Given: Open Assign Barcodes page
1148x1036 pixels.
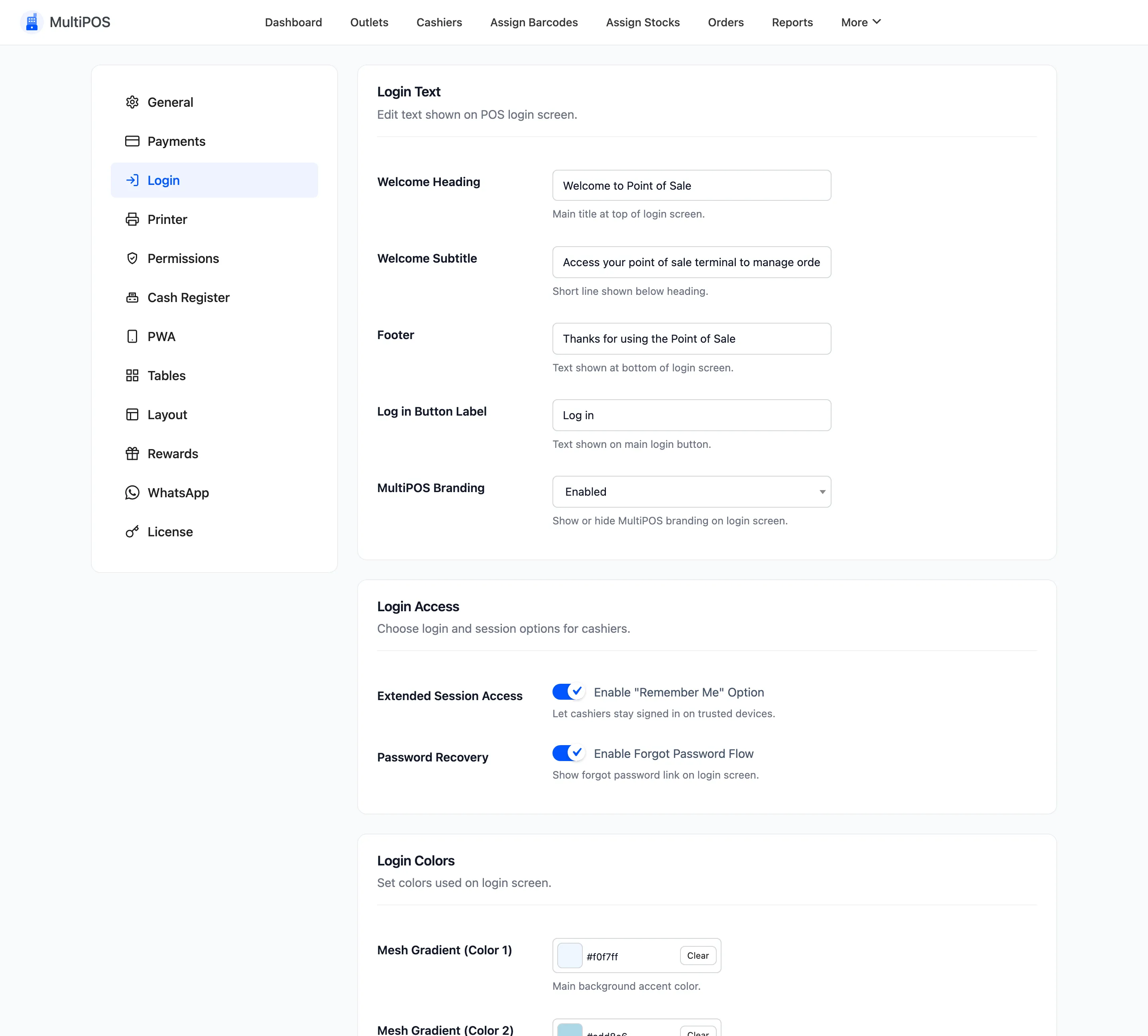Looking at the screenshot, I should click(x=534, y=22).
